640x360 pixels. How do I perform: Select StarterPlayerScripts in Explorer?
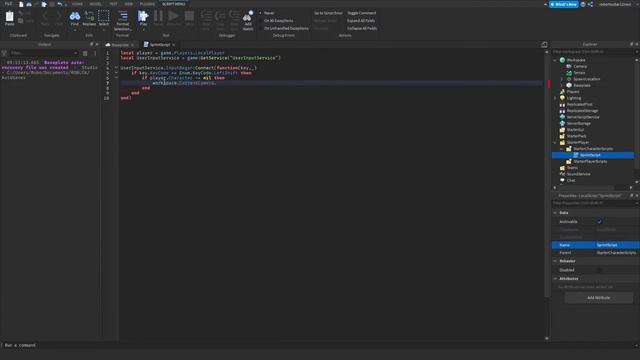(590, 162)
